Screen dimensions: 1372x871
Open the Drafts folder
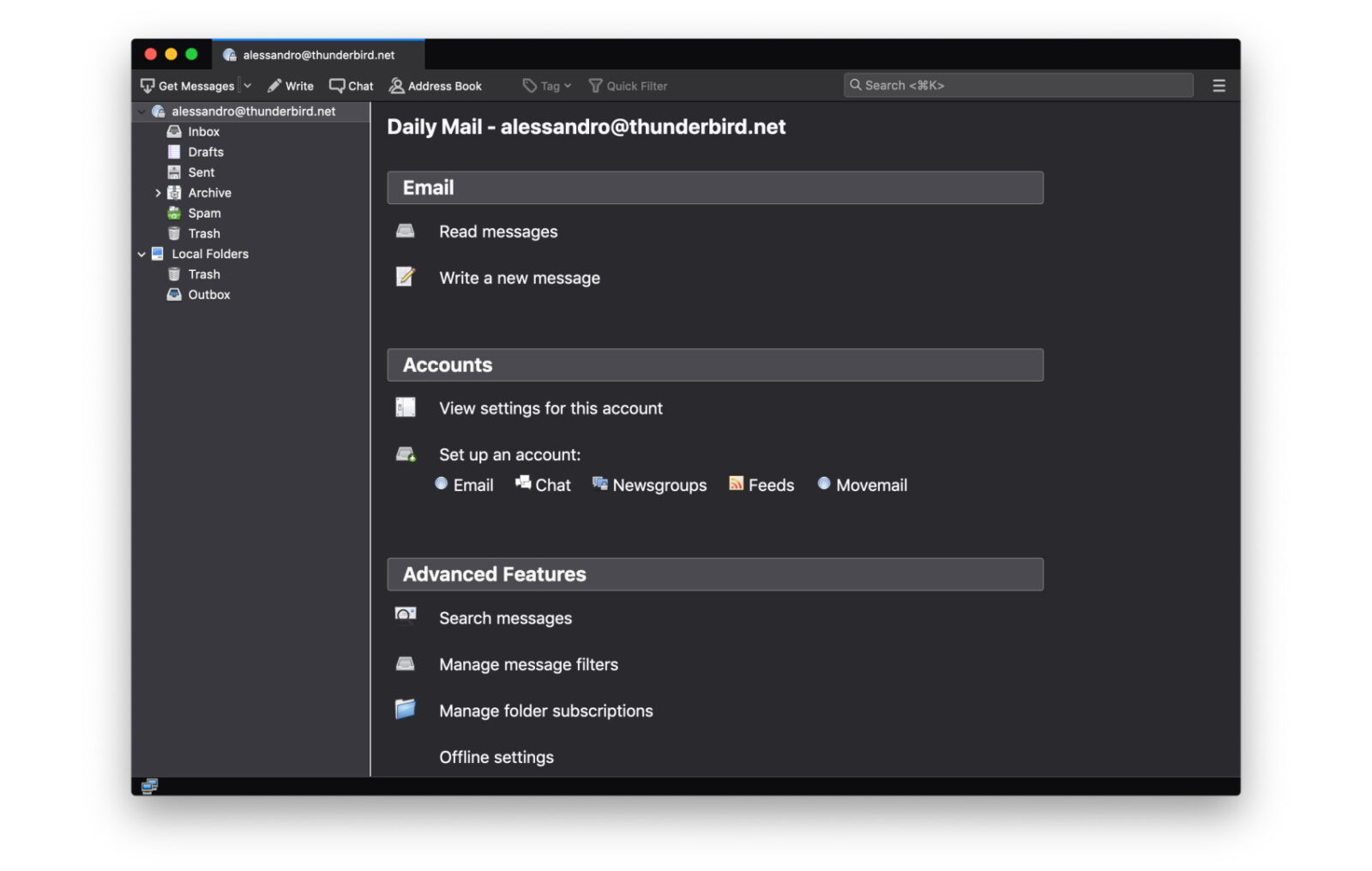pyautogui.click(x=206, y=153)
